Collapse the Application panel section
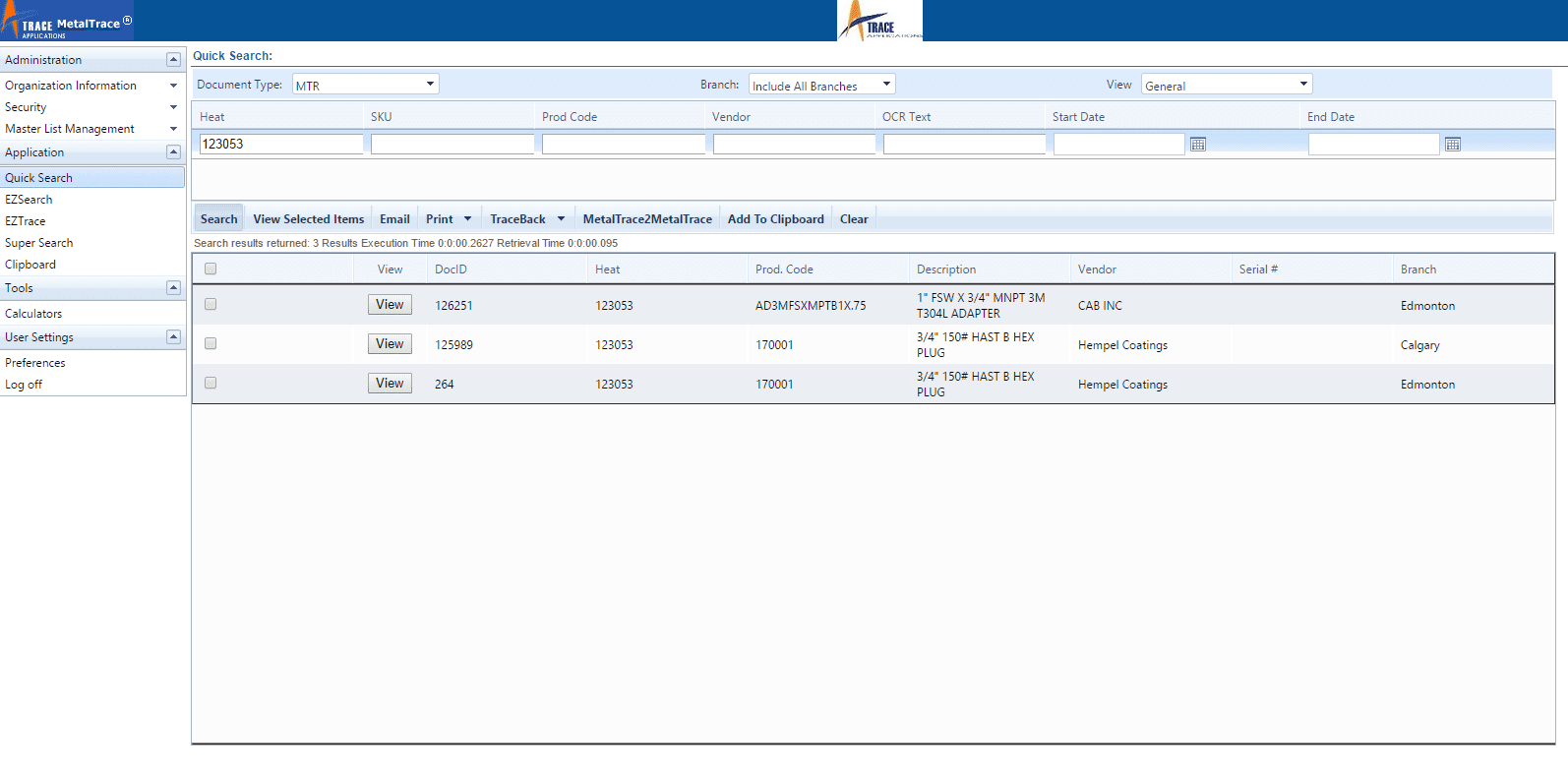The height and width of the screenshot is (778, 1568). coord(173,152)
